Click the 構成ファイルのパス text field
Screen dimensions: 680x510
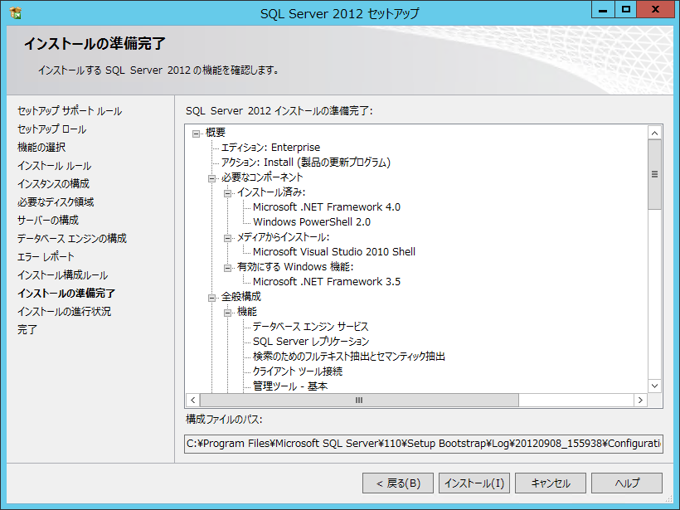(424, 444)
